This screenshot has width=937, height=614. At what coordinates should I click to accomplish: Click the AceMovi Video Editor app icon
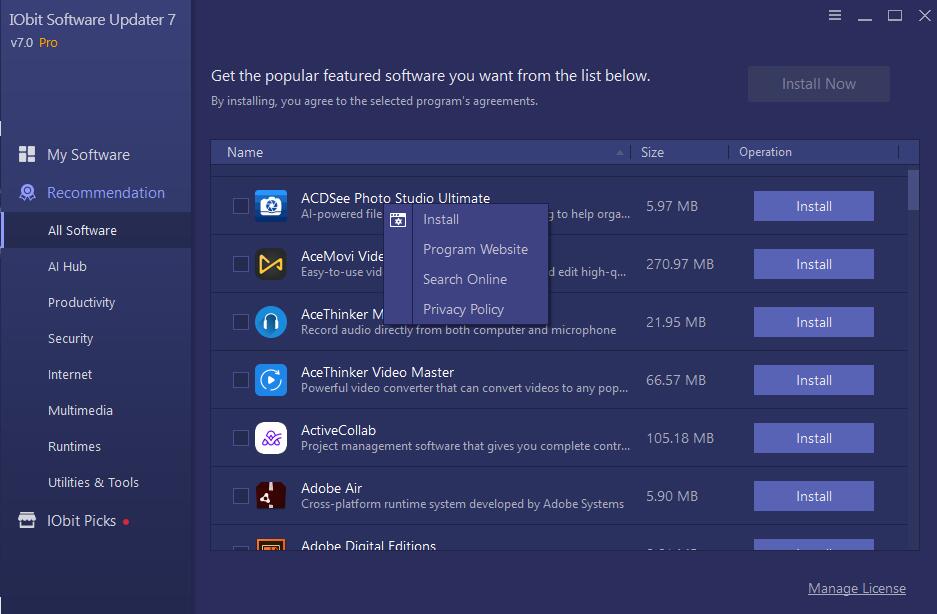(x=271, y=264)
